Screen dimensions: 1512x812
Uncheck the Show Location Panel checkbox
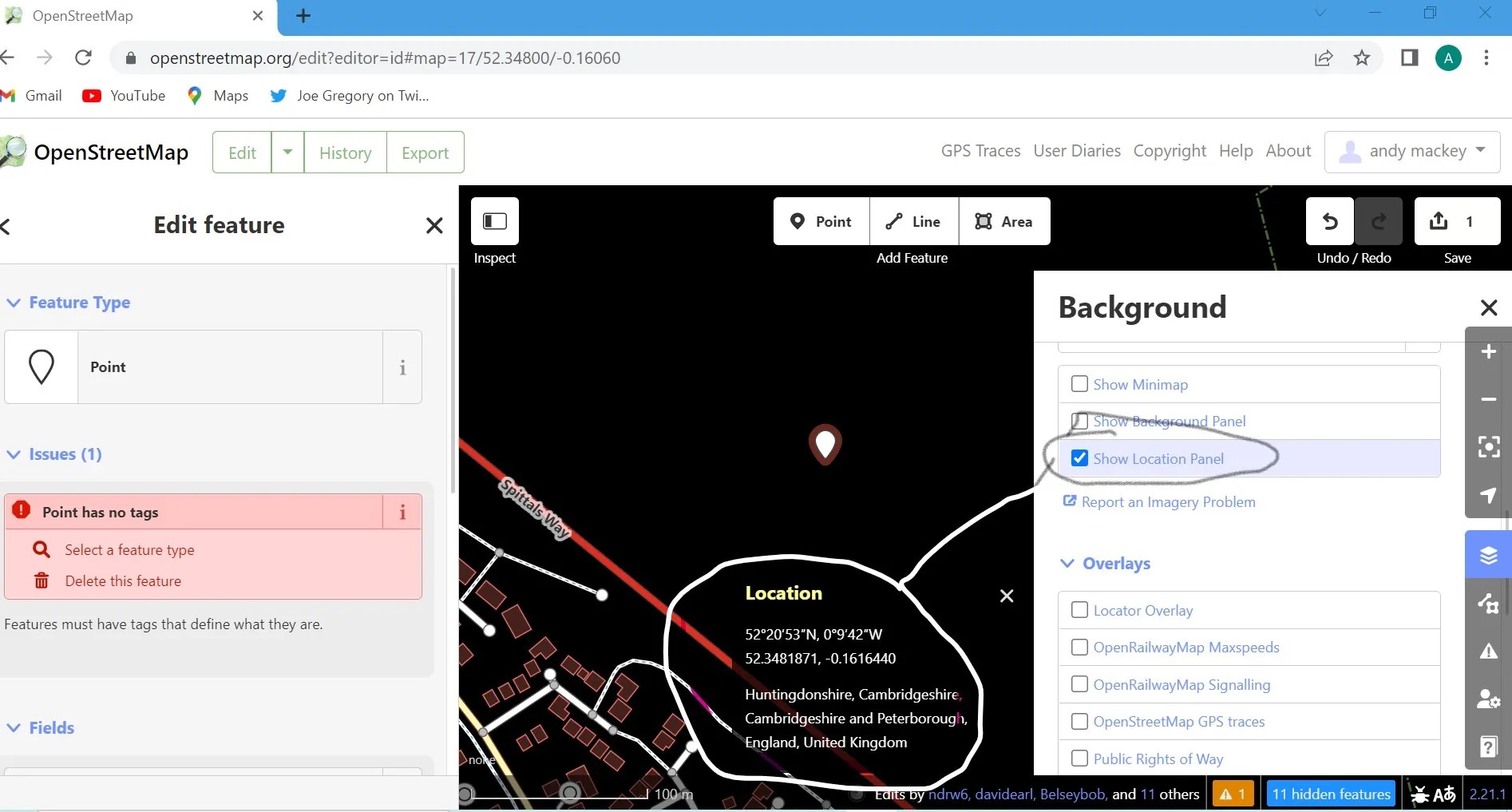(x=1079, y=458)
